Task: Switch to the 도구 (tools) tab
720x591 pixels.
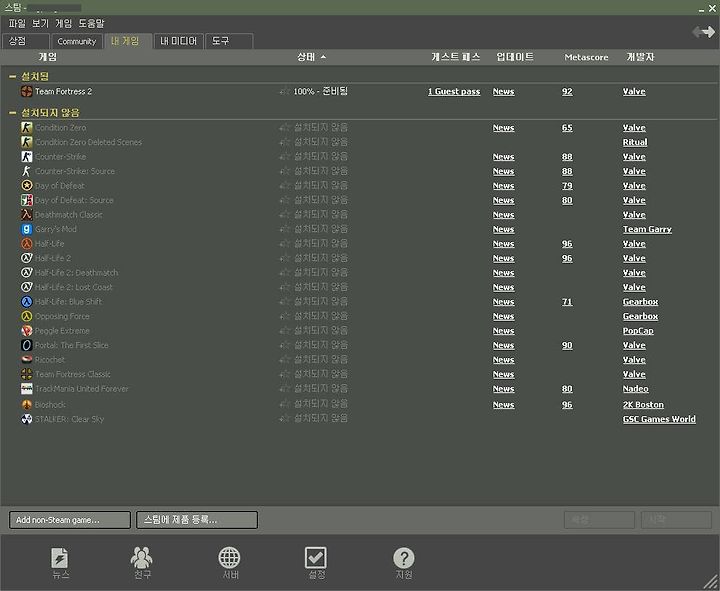Action: tap(229, 41)
